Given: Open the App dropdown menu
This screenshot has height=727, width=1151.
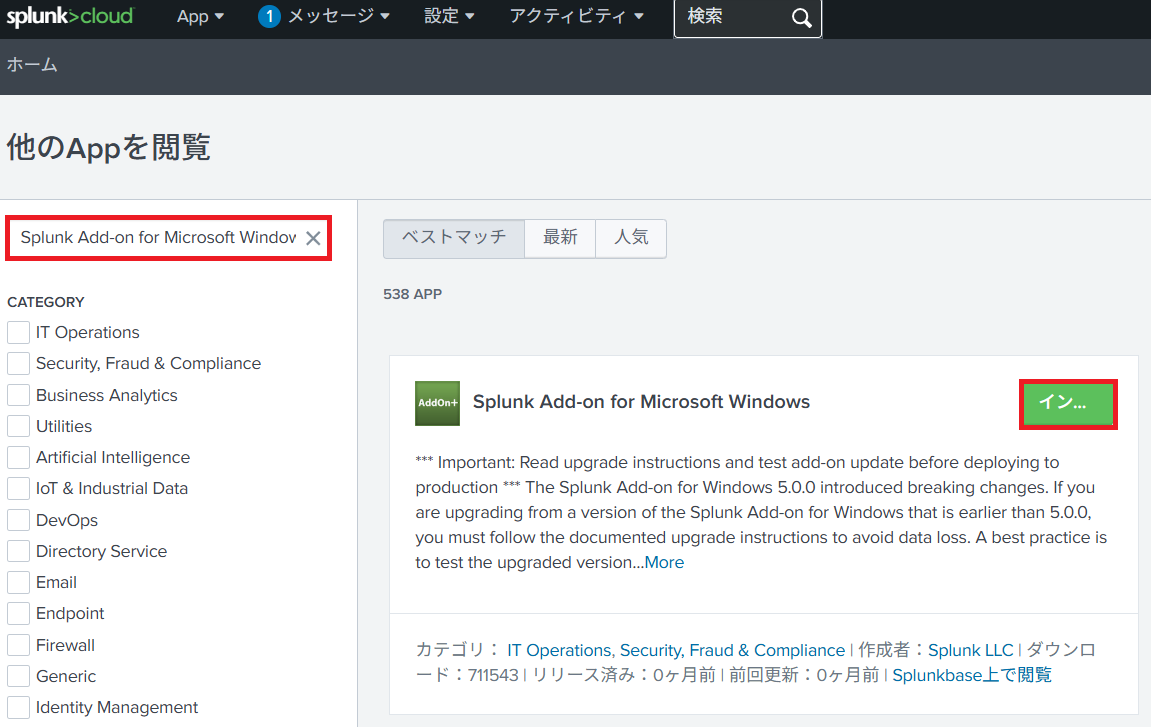Looking at the screenshot, I should click(200, 17).
